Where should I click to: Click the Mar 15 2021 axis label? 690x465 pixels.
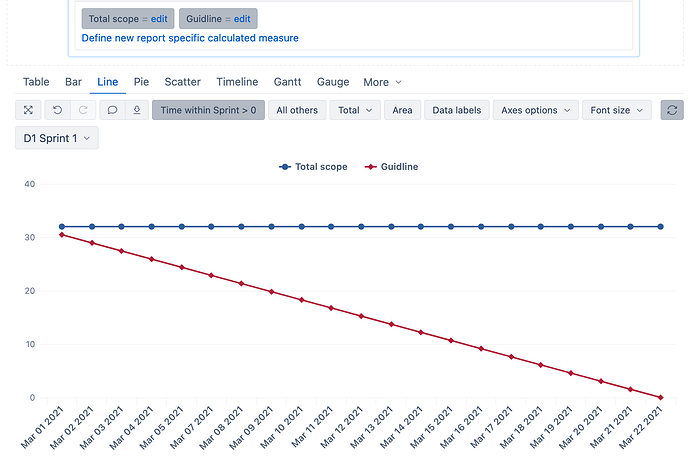[432, 427]
